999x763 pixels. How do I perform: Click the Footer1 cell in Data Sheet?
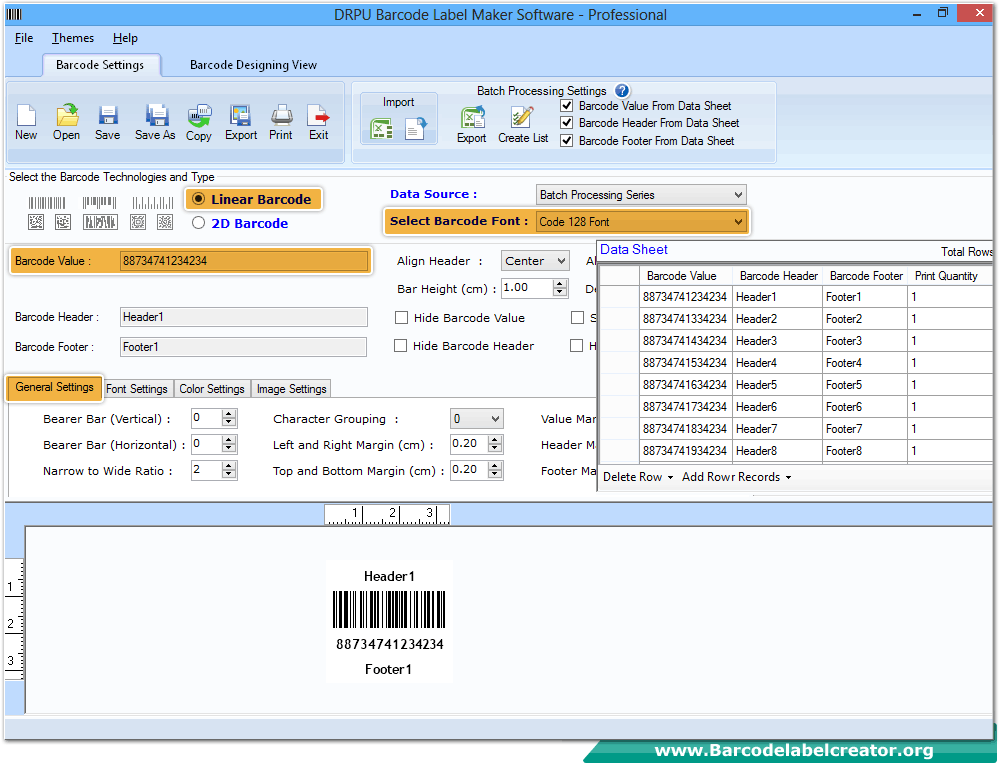pyautogui.click(x=865, y=297)
